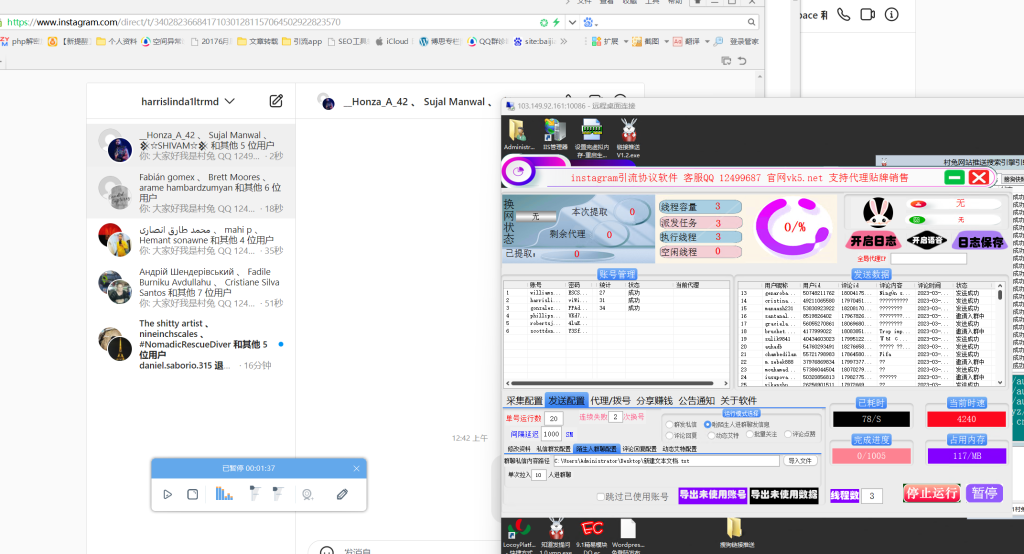Click the webcam icon on recorder widget
Image resolution: width=1024 pixels, height=554 pixels.
tap(308, 495)
